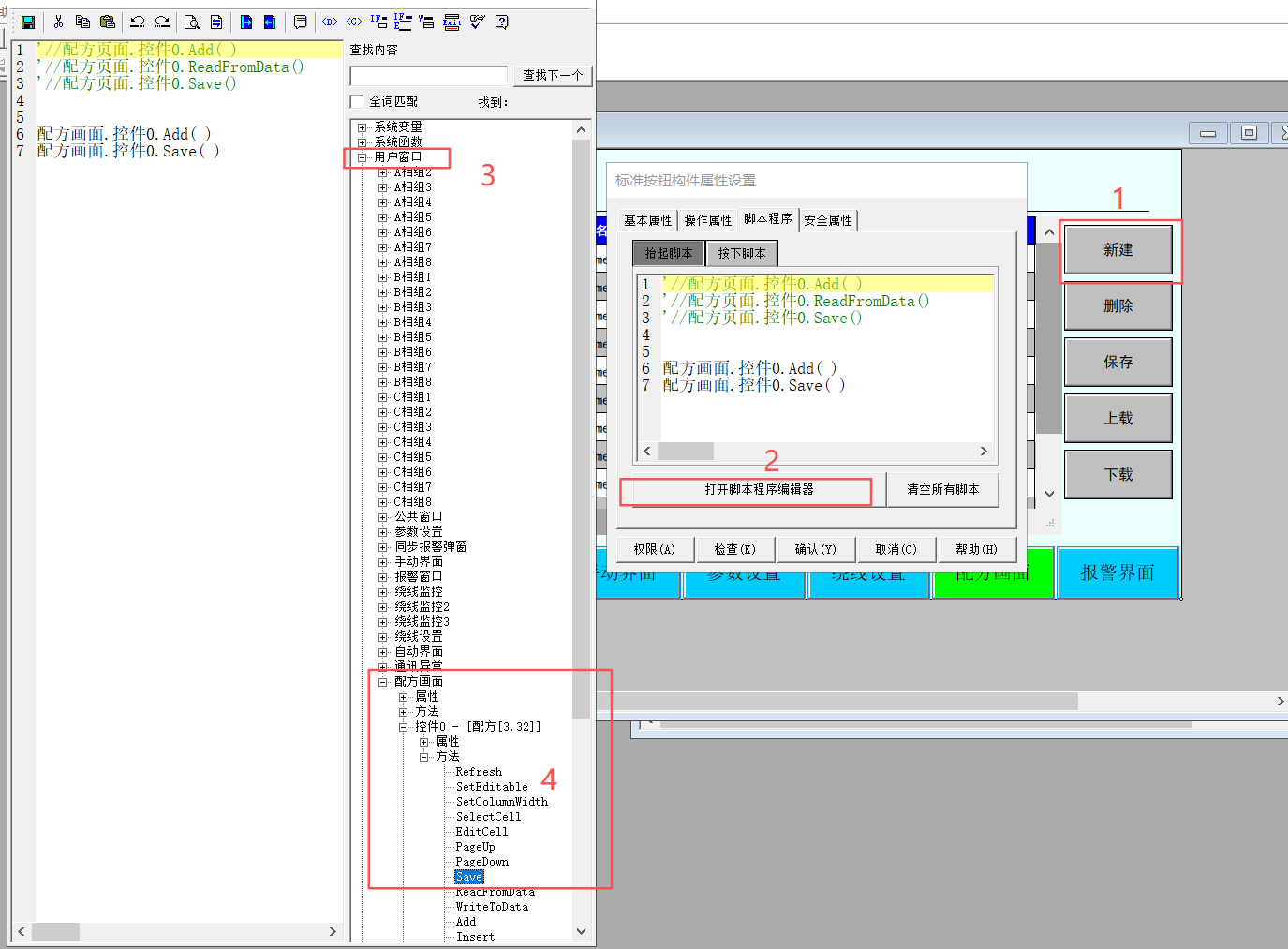Image resolution: width=1288 pixels, height=949 pixels.
Task: Click the Exit statement icon
Action: (x=452, y=22)
